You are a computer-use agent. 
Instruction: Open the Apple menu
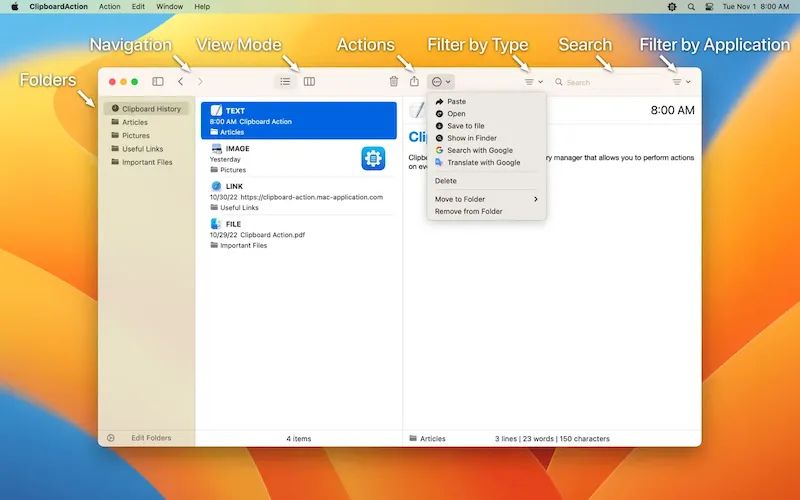point(15,7)
